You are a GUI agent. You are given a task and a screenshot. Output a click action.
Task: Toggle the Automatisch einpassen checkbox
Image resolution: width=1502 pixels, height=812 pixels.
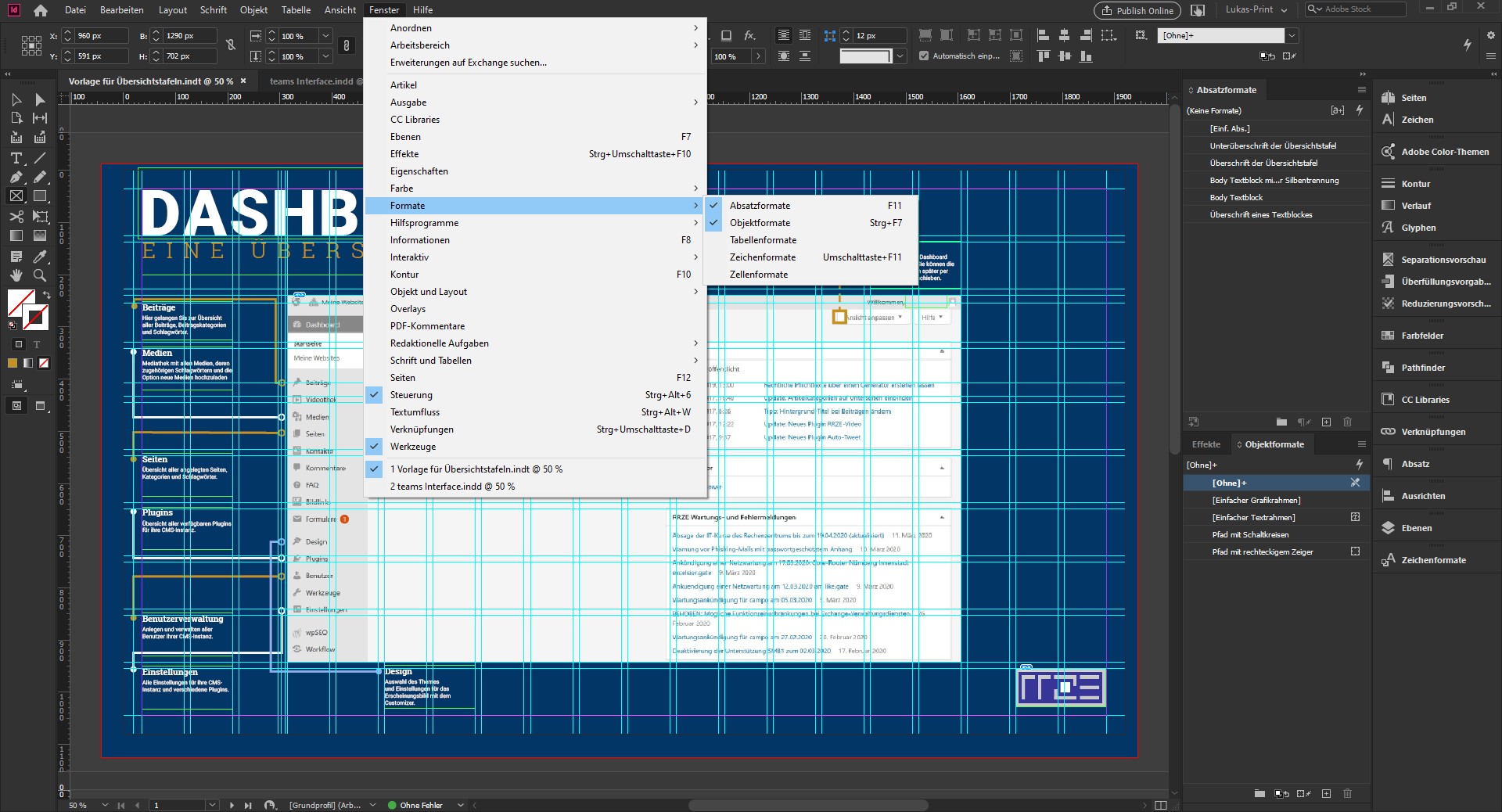(924, 56)
